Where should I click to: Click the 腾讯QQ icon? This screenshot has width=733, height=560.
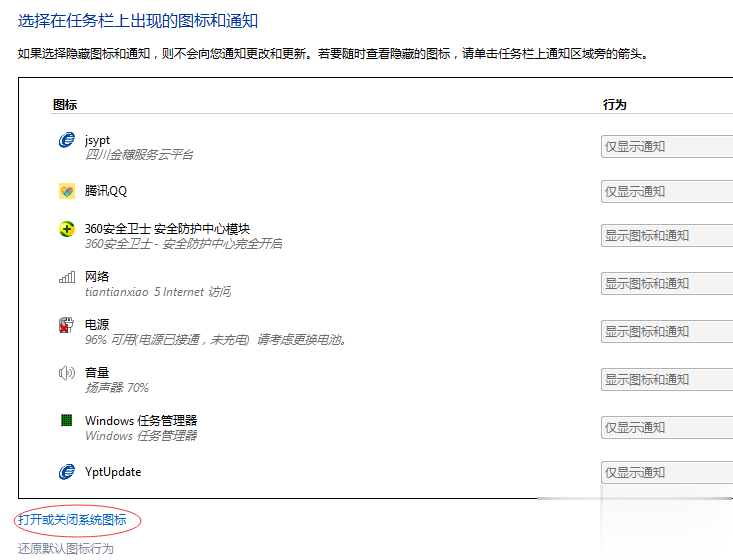[67, 190]
